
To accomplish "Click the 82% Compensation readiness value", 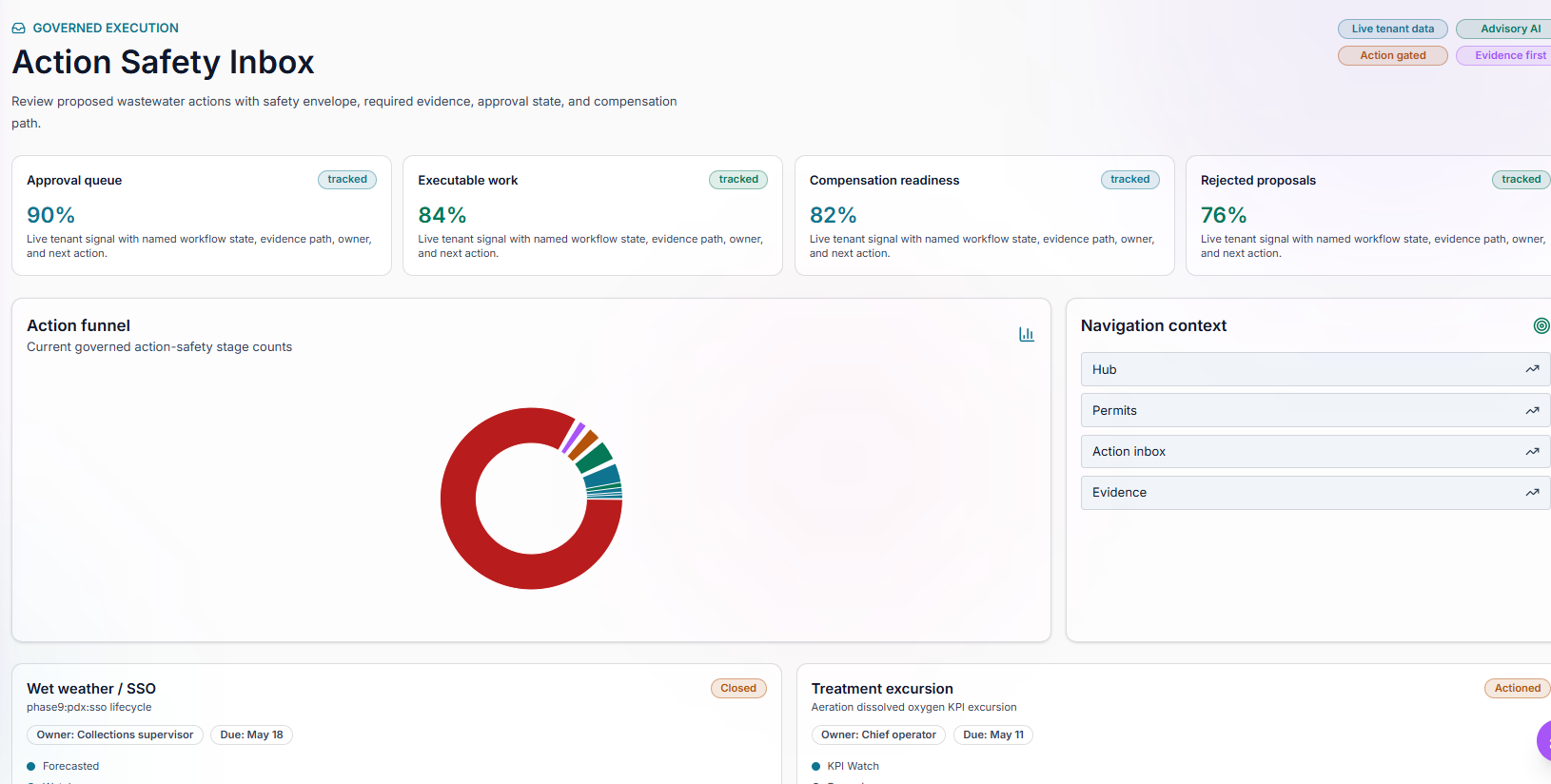I will pos(834,215).
